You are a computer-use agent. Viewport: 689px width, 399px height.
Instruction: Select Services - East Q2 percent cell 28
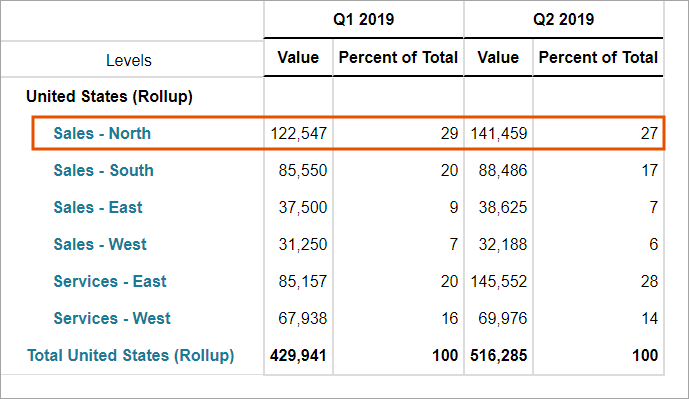click(x=649, y=281)
